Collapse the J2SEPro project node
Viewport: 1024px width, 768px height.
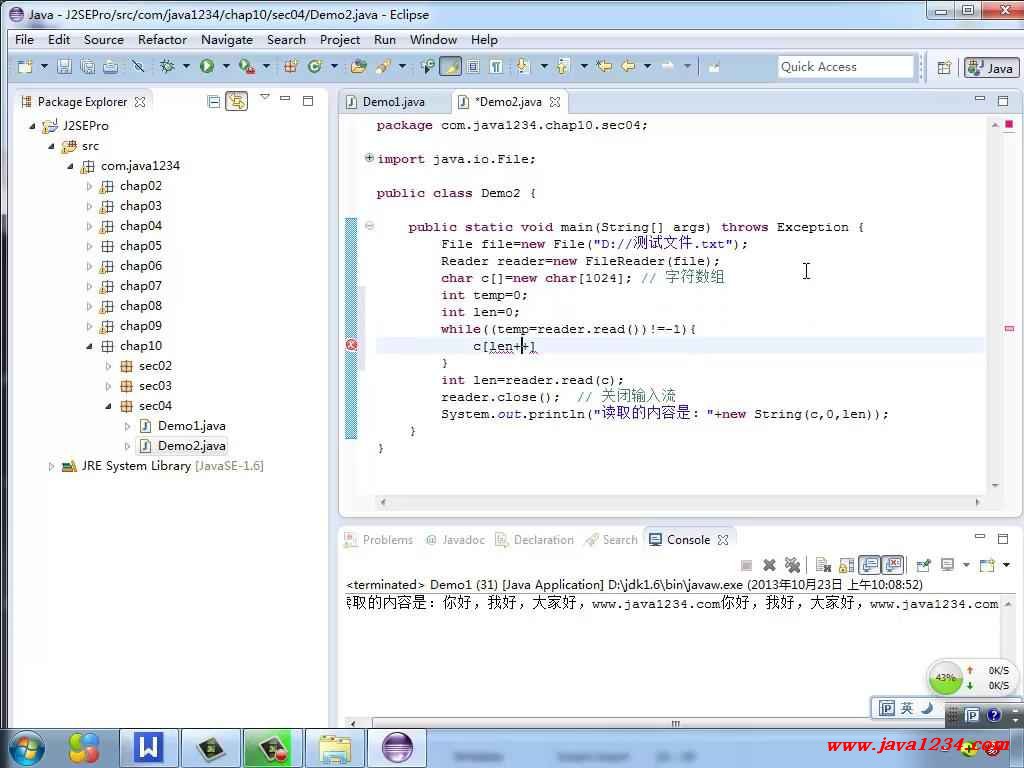(32, 126)
